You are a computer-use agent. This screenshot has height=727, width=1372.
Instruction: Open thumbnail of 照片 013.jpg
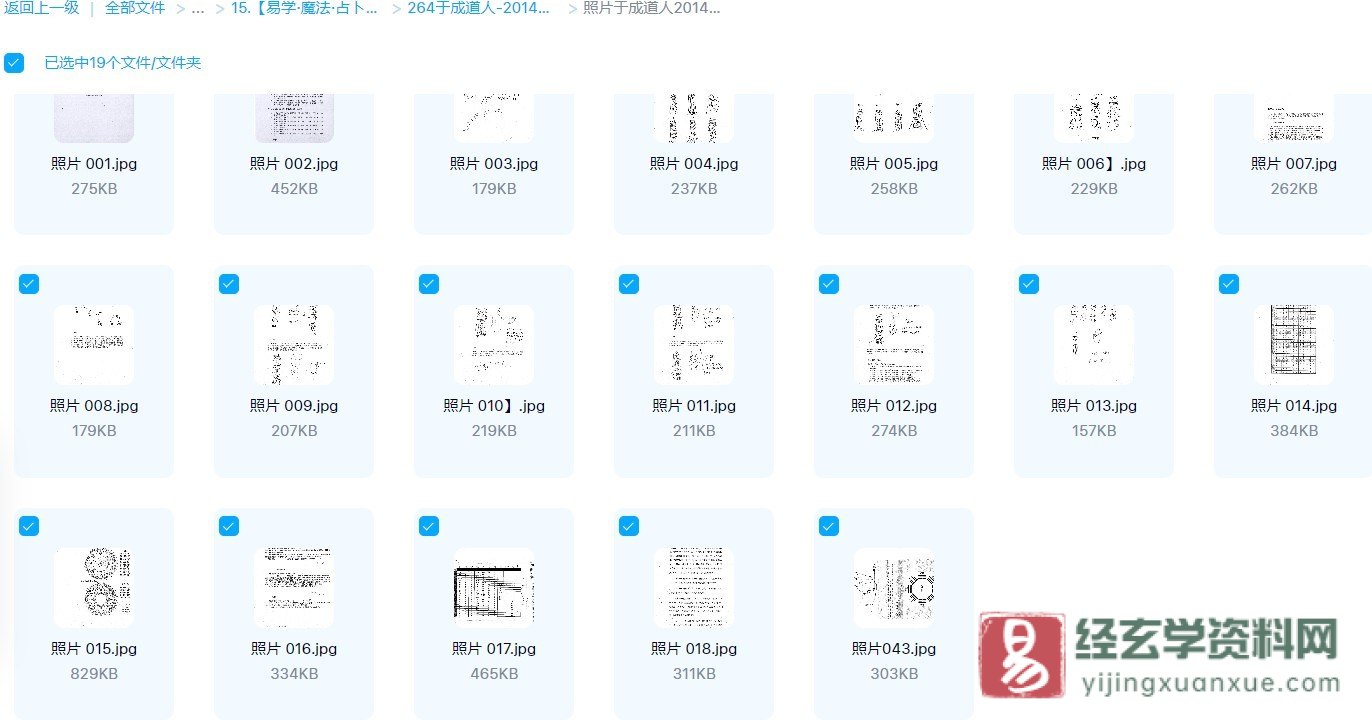(x=1094, y=345)
